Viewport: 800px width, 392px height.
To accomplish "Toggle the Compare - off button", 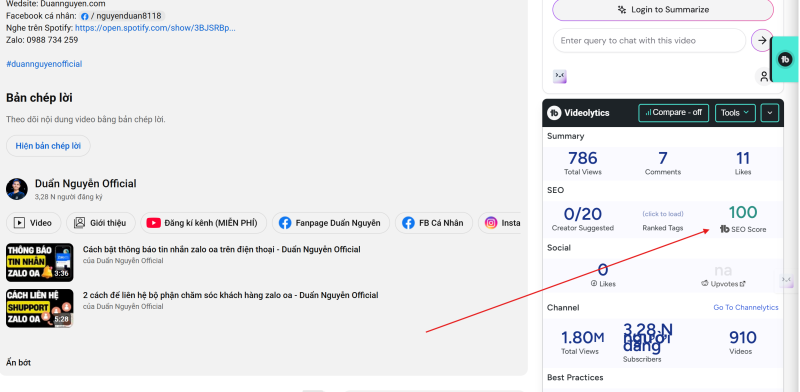I will pyautogui.click(x=673, y=113).
